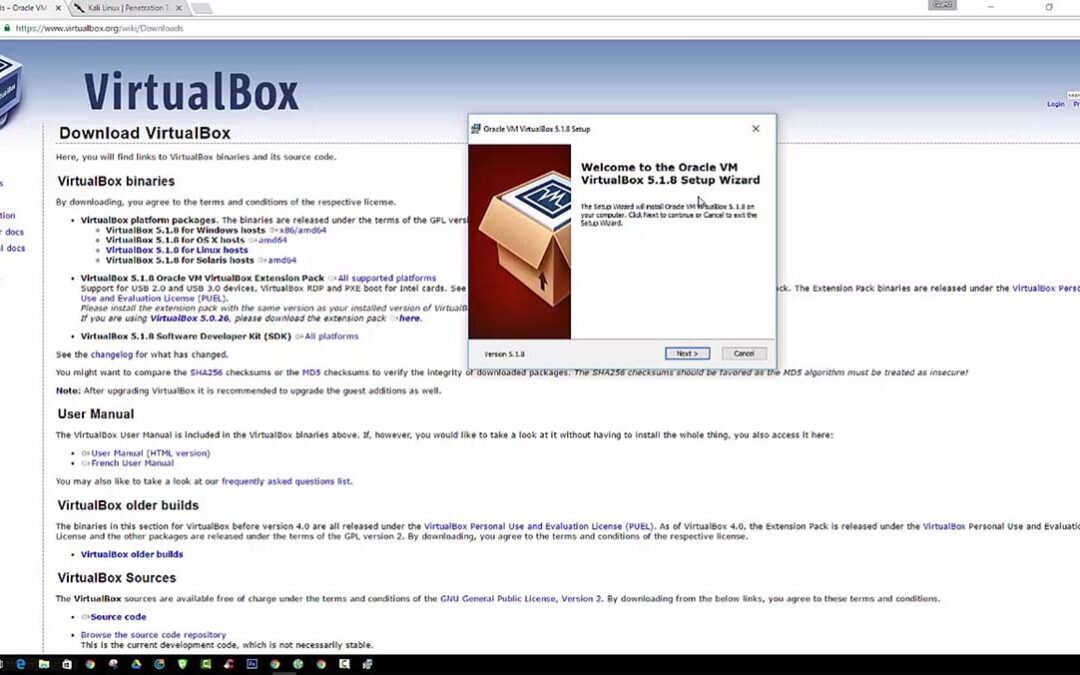Open the Edge browser from taskbar
The image size is (1080, 675).
pos(21,663)
